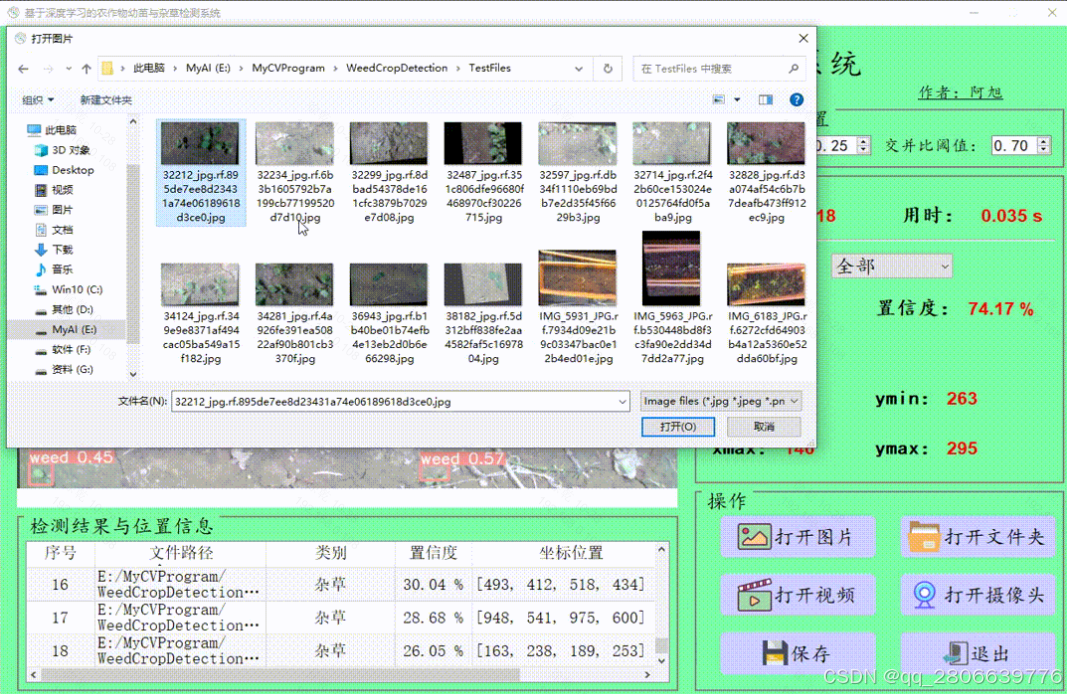
Task: Click the Forward arrow in file dialog
Action: (48, 69)
